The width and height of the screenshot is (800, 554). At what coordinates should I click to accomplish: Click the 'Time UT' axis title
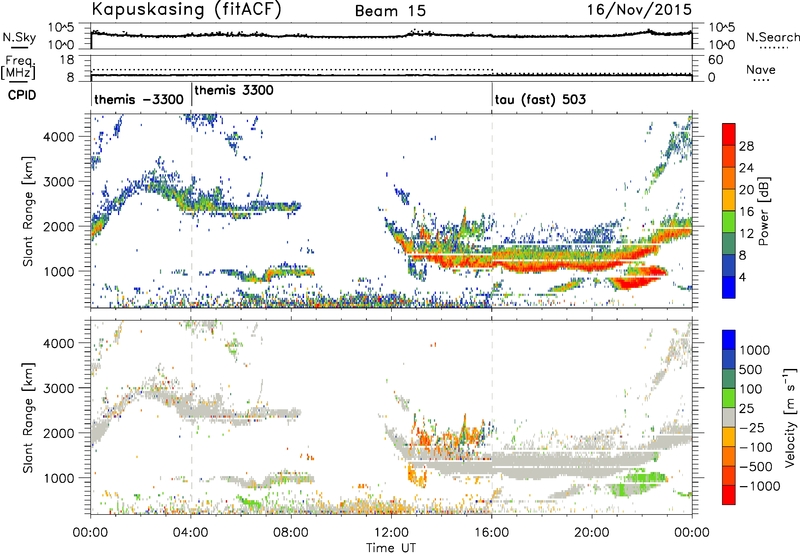tap(391, 548)
